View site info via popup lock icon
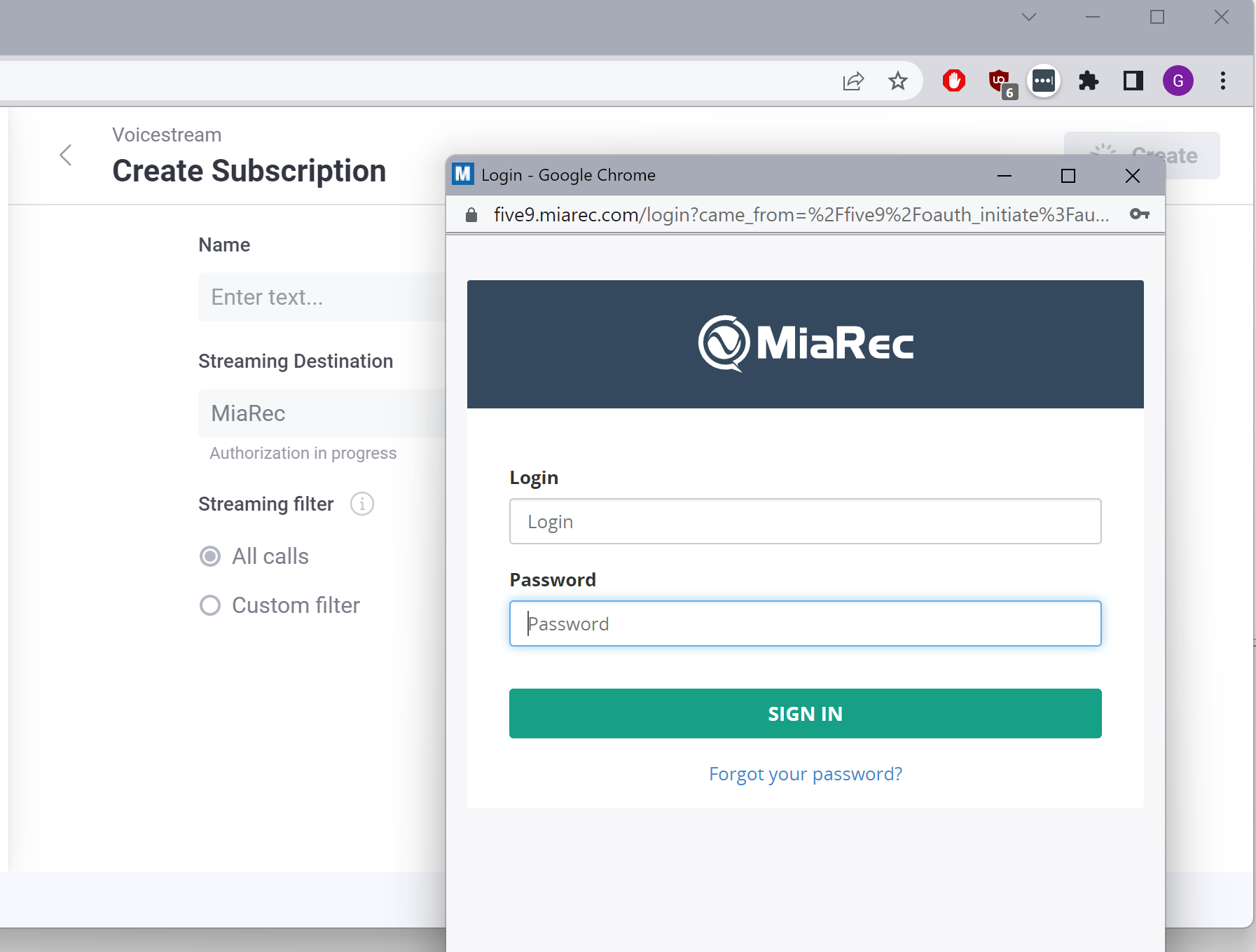This screenshot has width=1256, height=952. coord(471,214)
